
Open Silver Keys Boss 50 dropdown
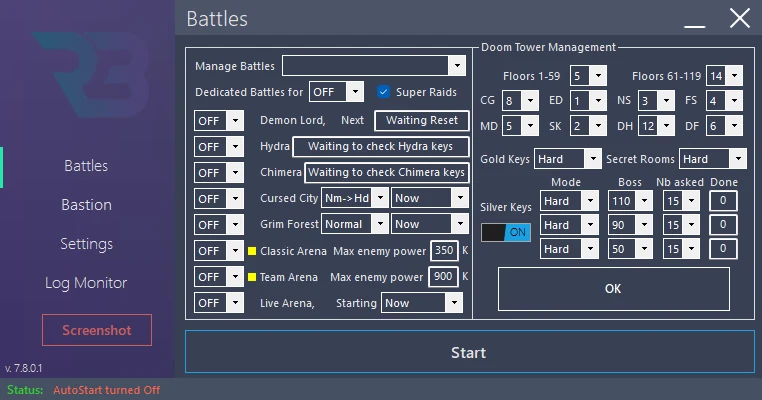pyautogui.click(x=630, y=249)
